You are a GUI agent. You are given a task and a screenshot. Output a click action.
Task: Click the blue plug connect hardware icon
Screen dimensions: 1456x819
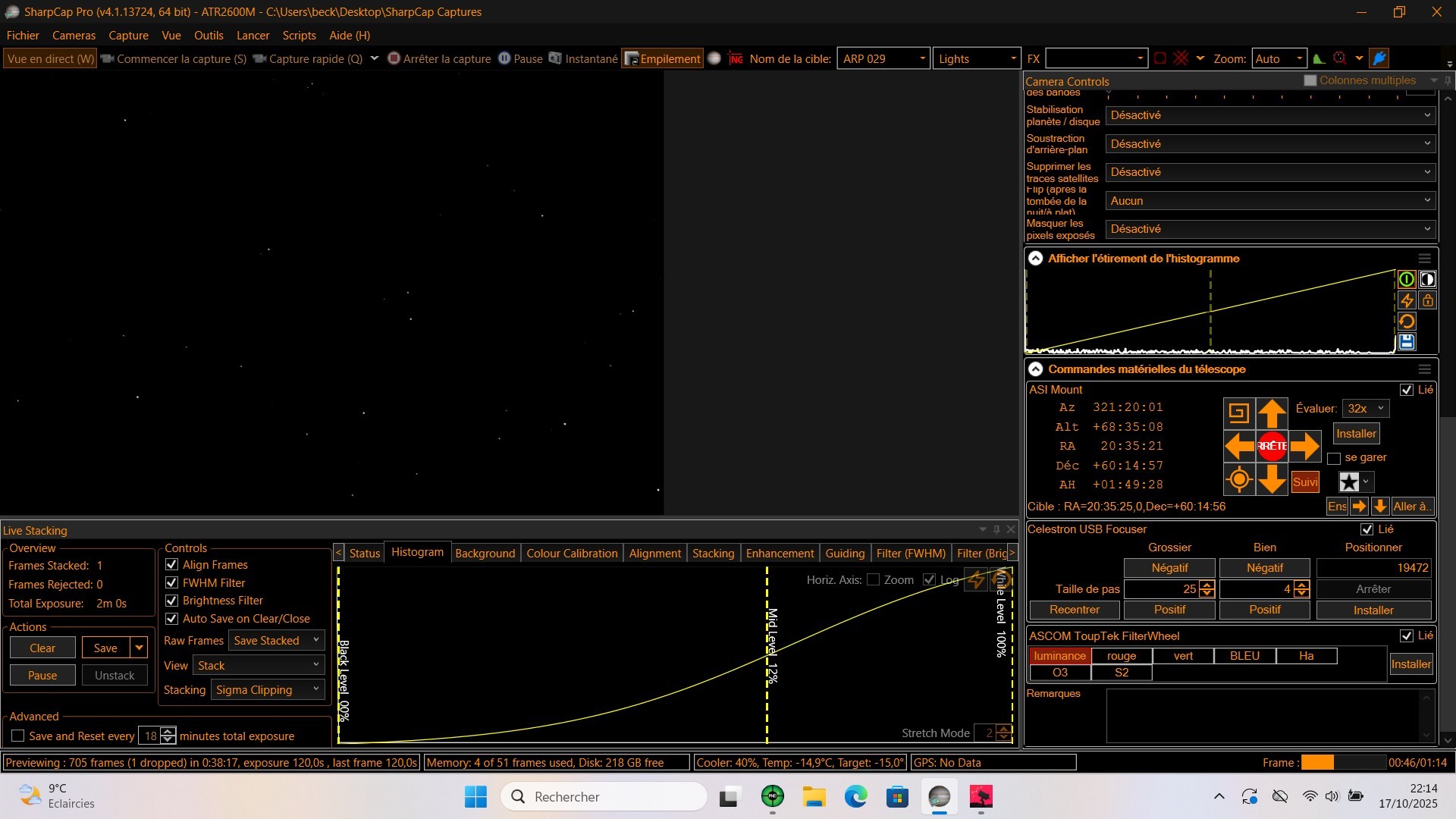1379,58
